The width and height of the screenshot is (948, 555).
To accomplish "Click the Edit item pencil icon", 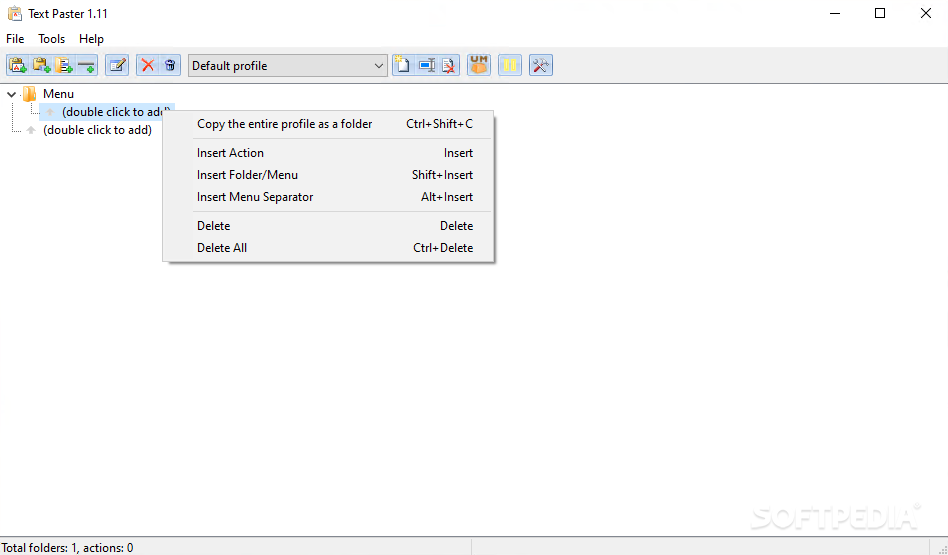I will click(x=117, y=65).
